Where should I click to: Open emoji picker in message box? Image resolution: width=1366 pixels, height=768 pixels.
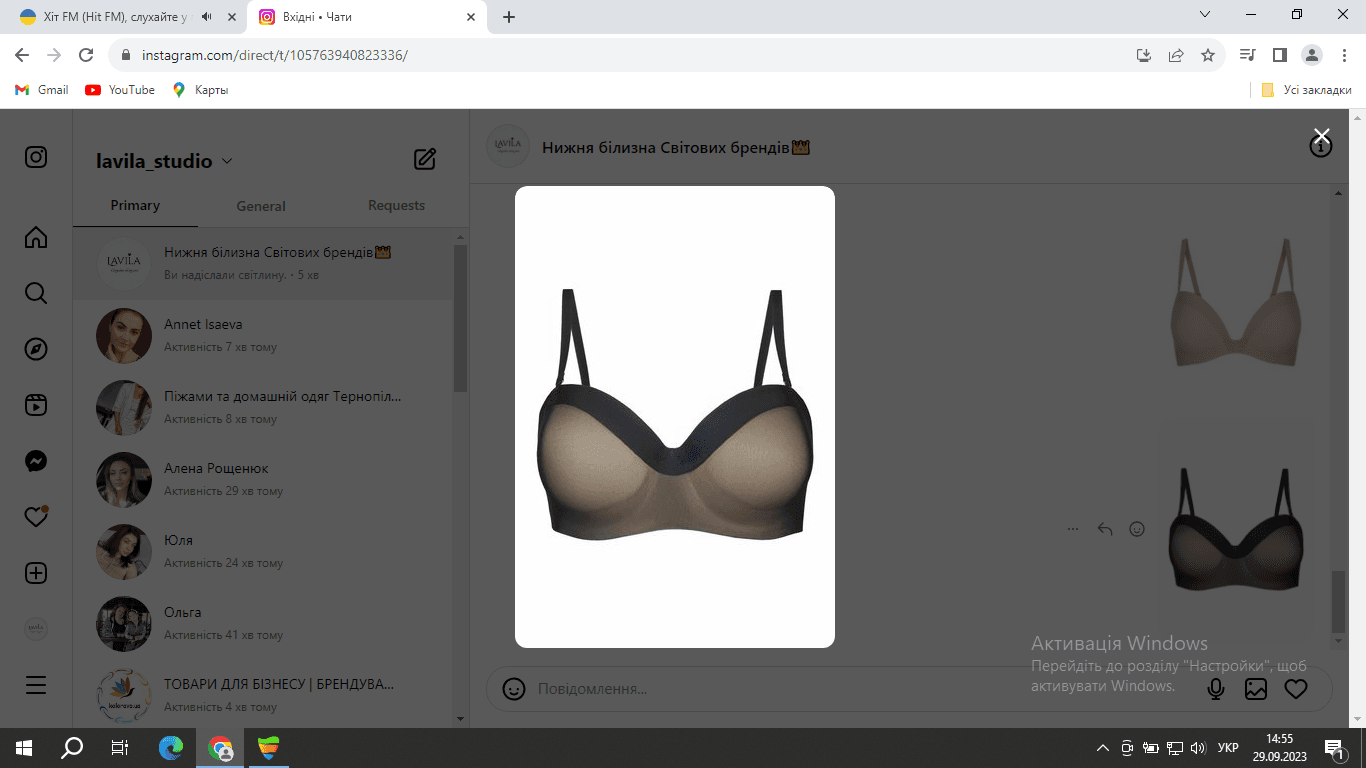tap(514, 689)
